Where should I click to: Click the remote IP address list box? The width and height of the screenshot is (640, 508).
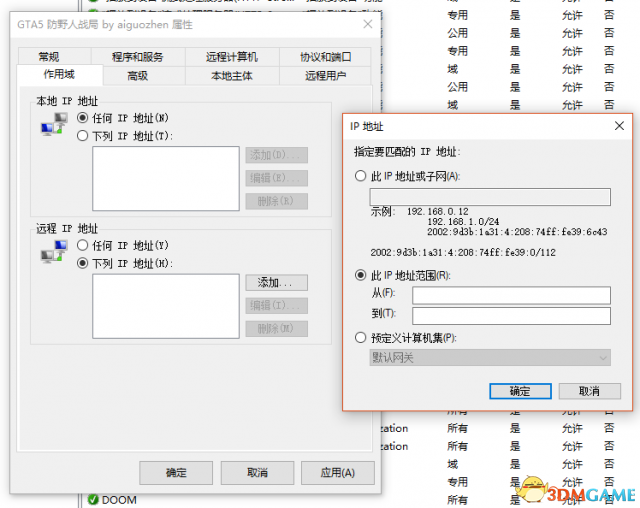(166, 306)
